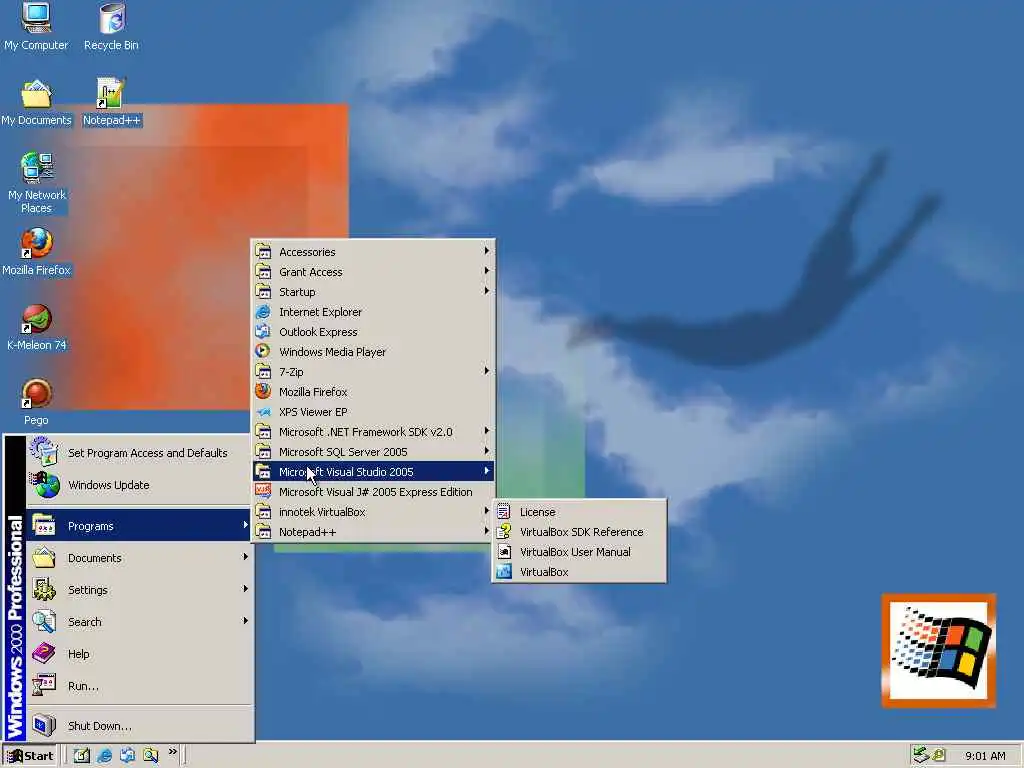The height and width of the screenshot is (768, 1024).
Task: Open the Recycle Bin desktop icon
Action: [112, 26]
